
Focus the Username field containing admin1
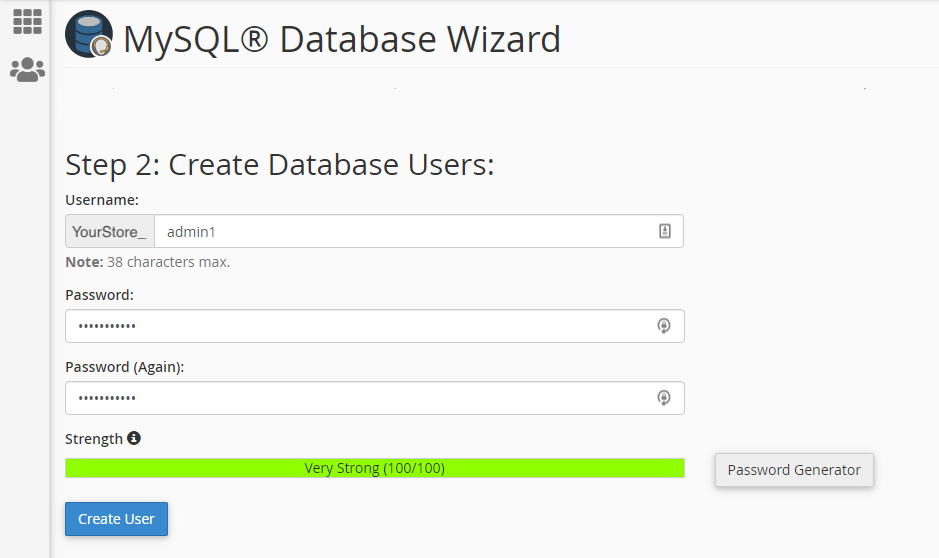400,231
